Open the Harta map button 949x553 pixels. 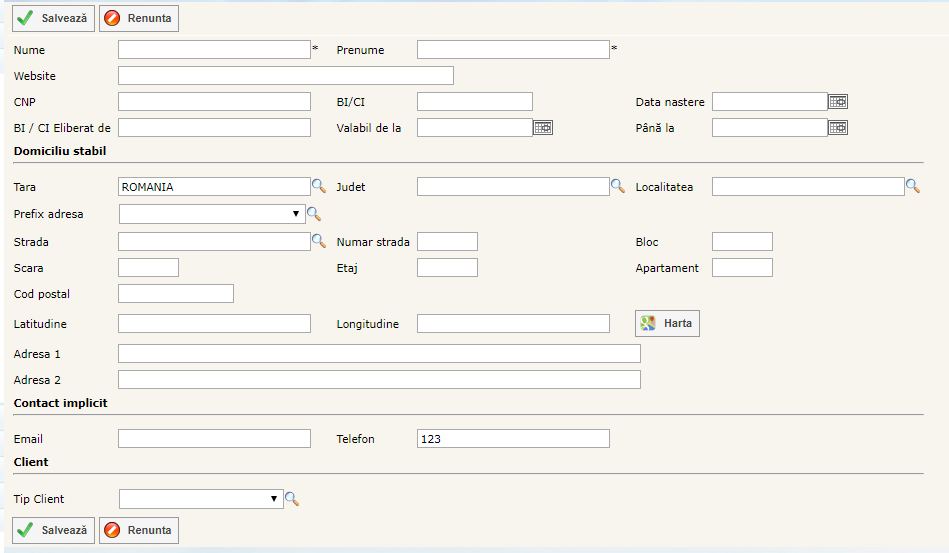point(667,323)
